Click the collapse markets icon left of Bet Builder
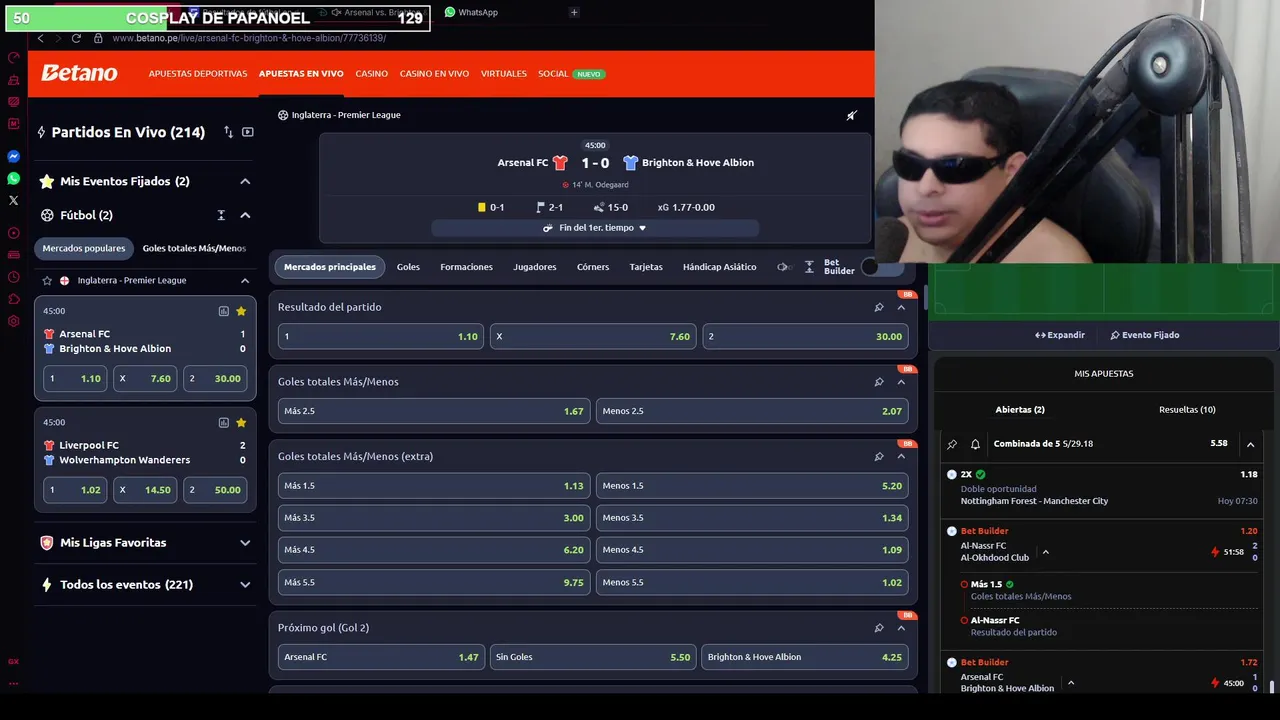This screenshot has width=1280, height=720. click(x=809, y=267)
